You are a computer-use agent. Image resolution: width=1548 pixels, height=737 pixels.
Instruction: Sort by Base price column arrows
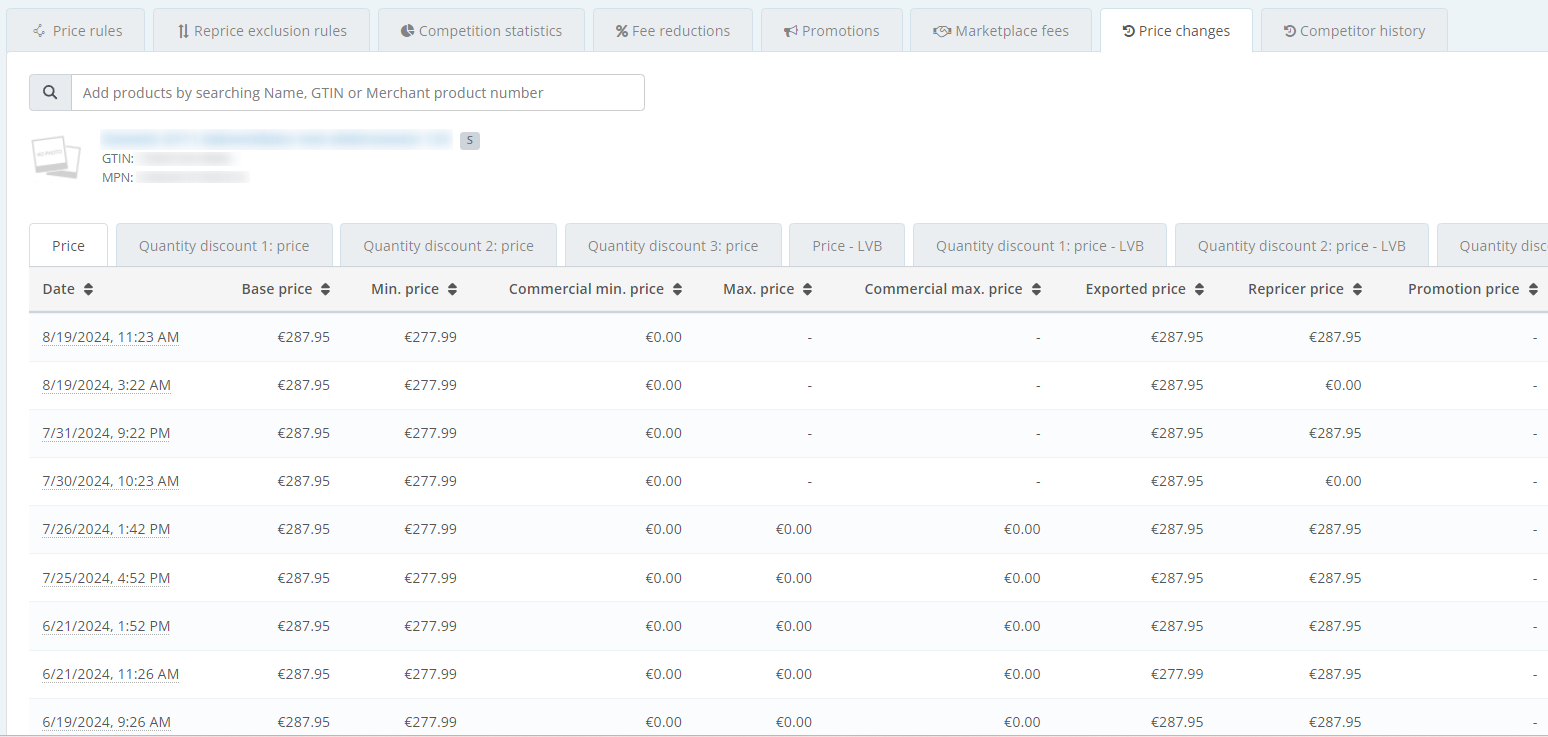pos(325,289)
